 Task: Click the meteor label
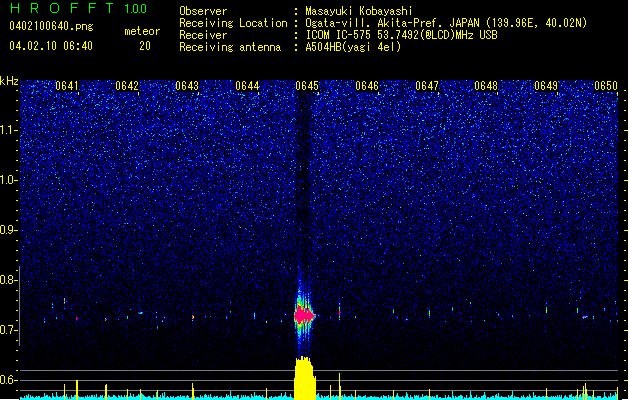[x=142, y=31]
